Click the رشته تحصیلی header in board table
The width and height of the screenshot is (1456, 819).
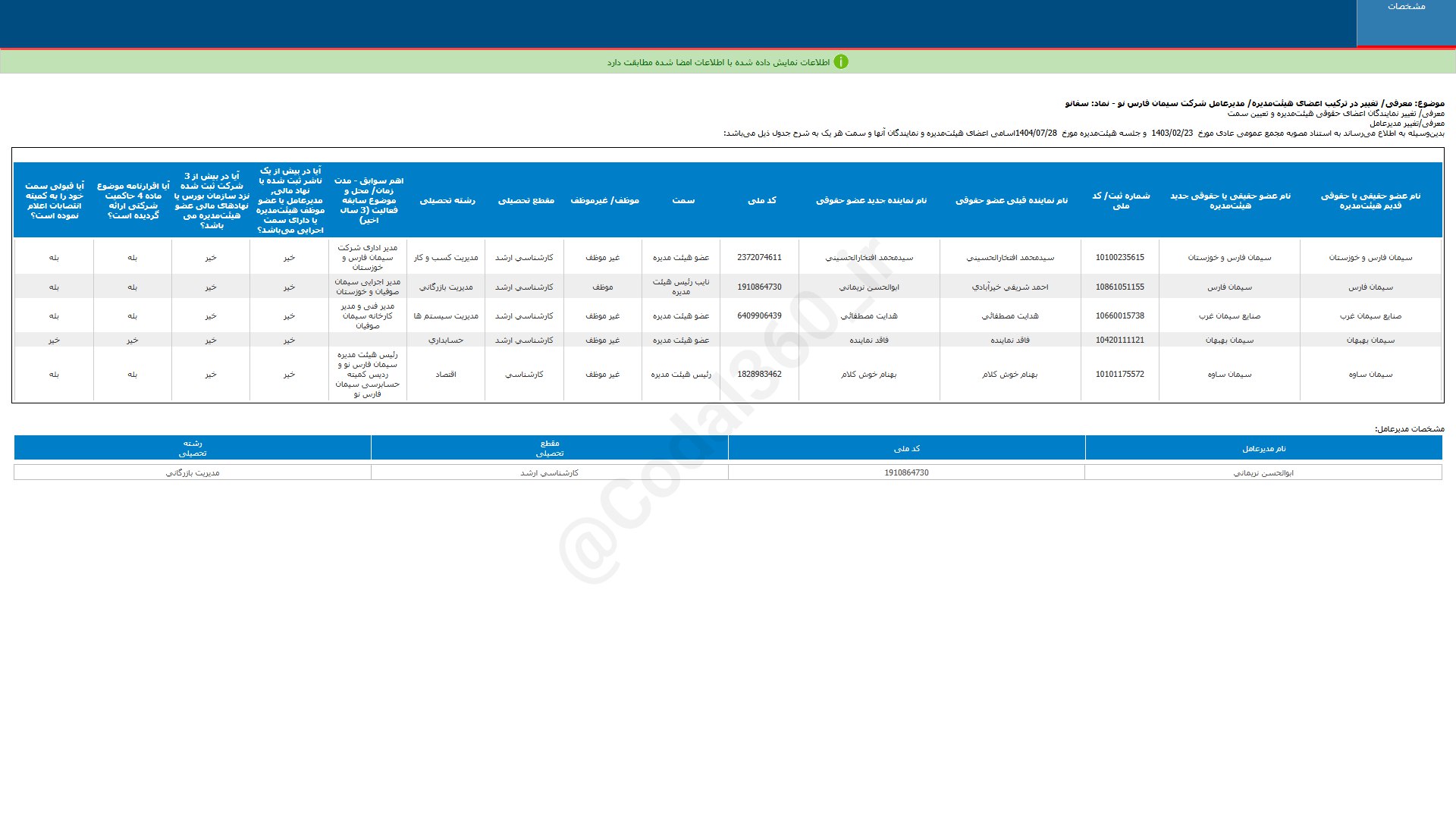click(447, 200)
